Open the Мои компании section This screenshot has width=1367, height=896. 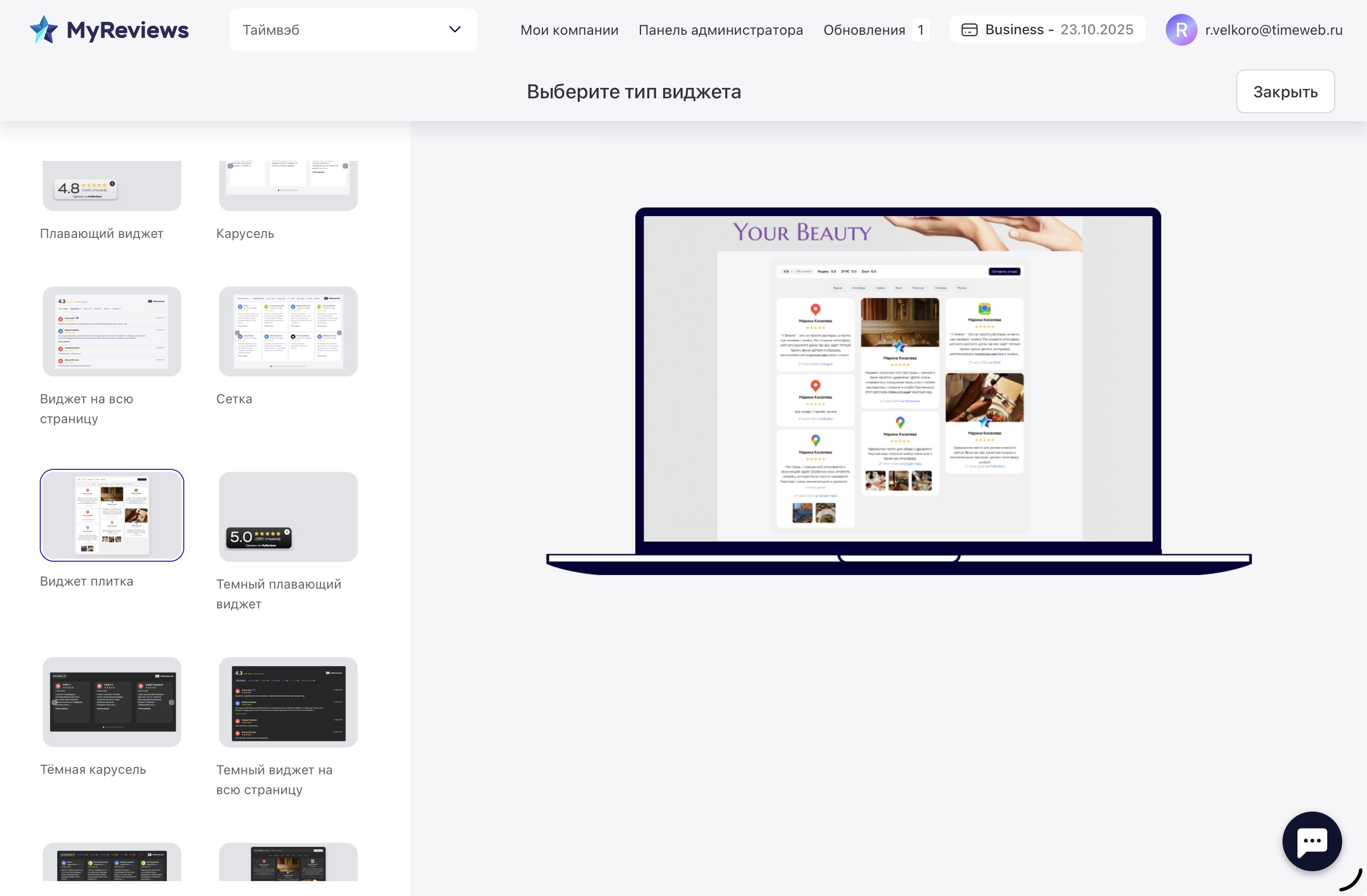point(569,30)
